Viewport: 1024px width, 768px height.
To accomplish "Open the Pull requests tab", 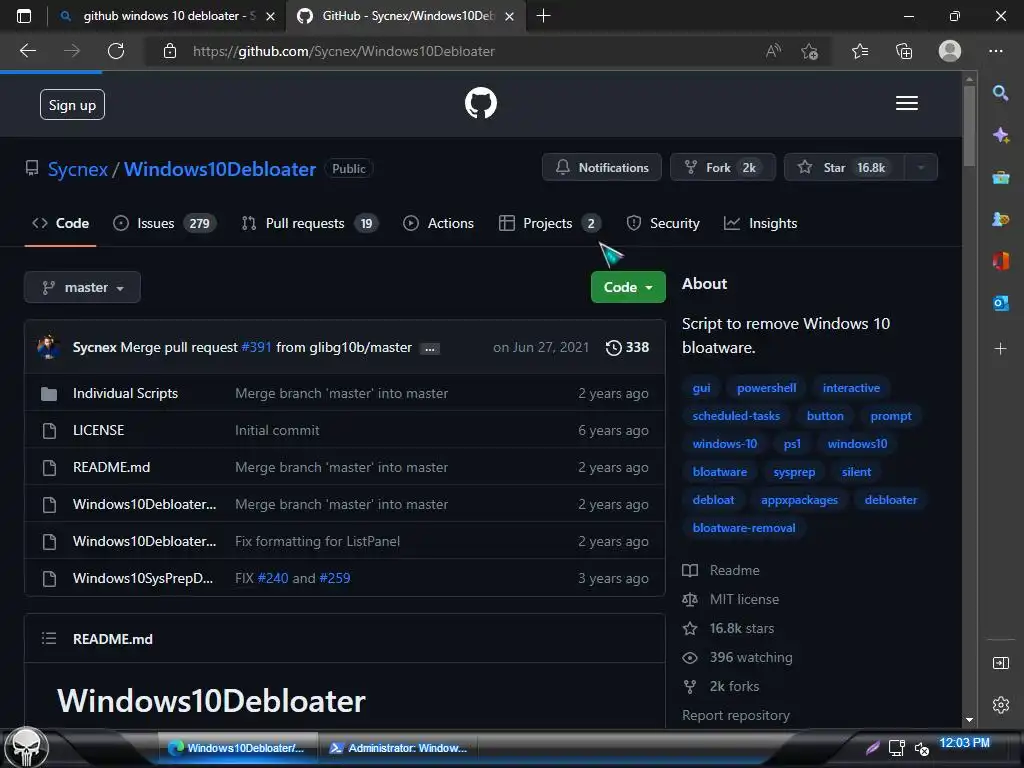I will [x=310, y=223].
